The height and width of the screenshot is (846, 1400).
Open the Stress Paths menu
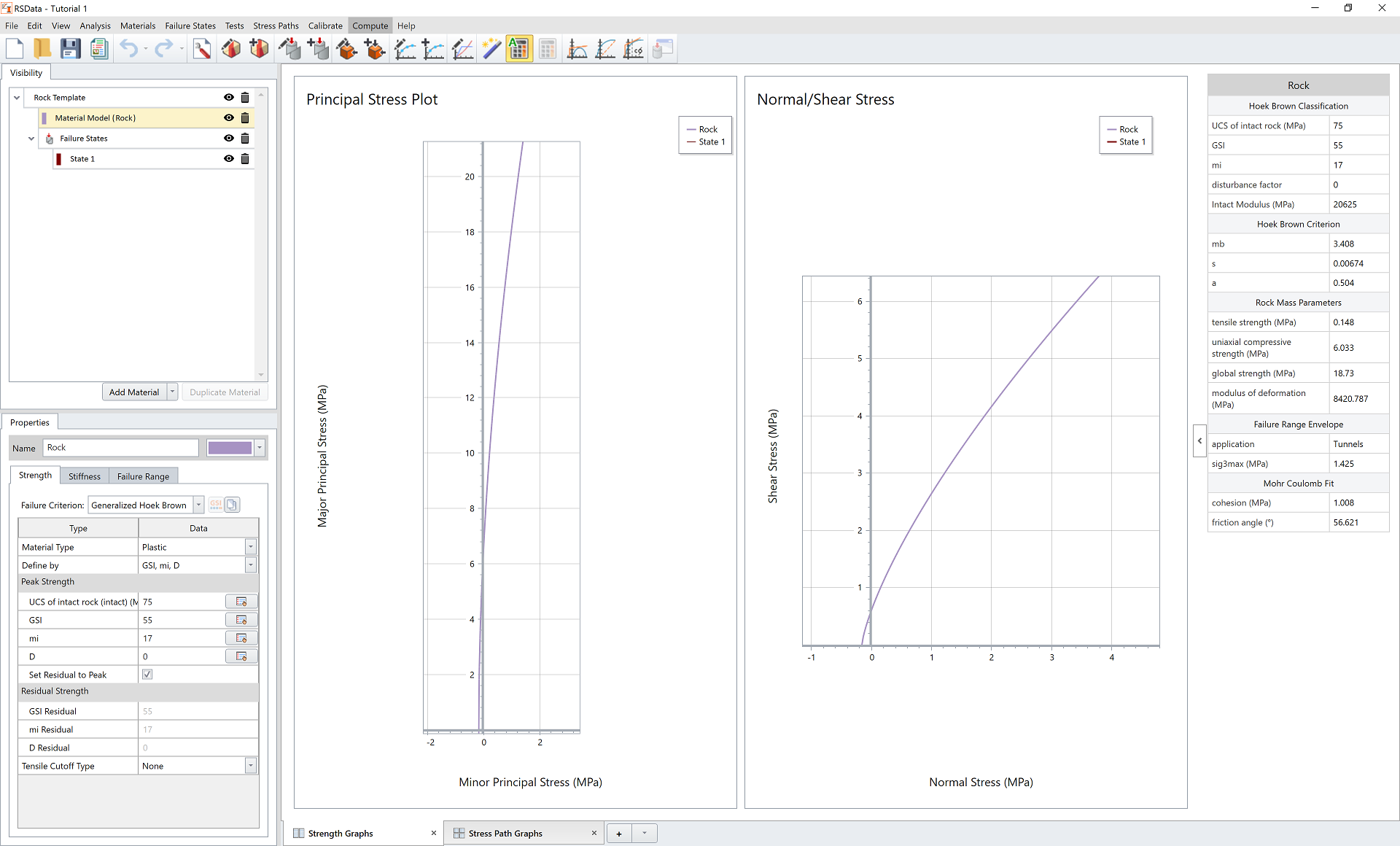pyautogui.click(x=275, y=26)
